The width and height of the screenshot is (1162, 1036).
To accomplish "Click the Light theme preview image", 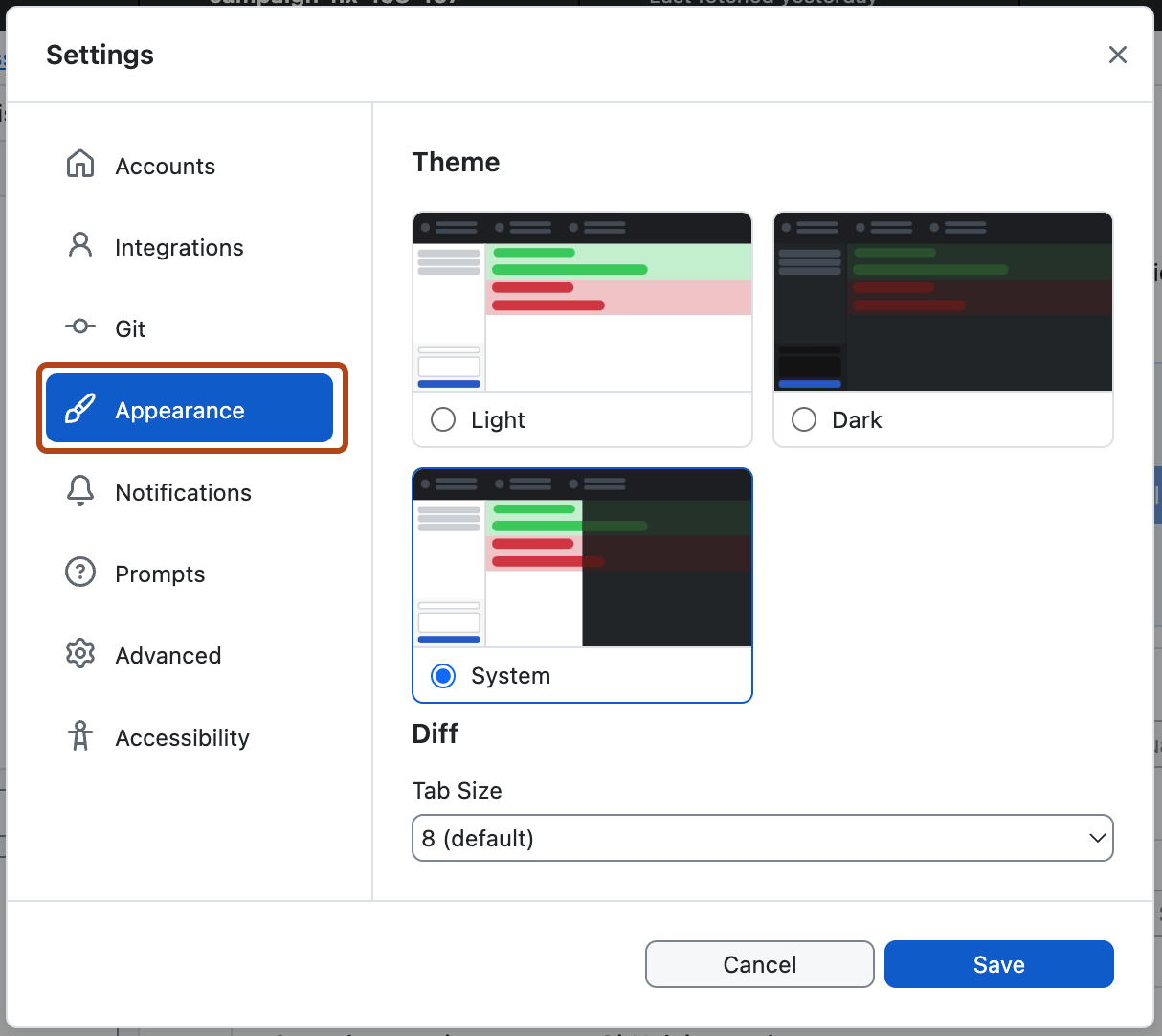I will (581, 302).
